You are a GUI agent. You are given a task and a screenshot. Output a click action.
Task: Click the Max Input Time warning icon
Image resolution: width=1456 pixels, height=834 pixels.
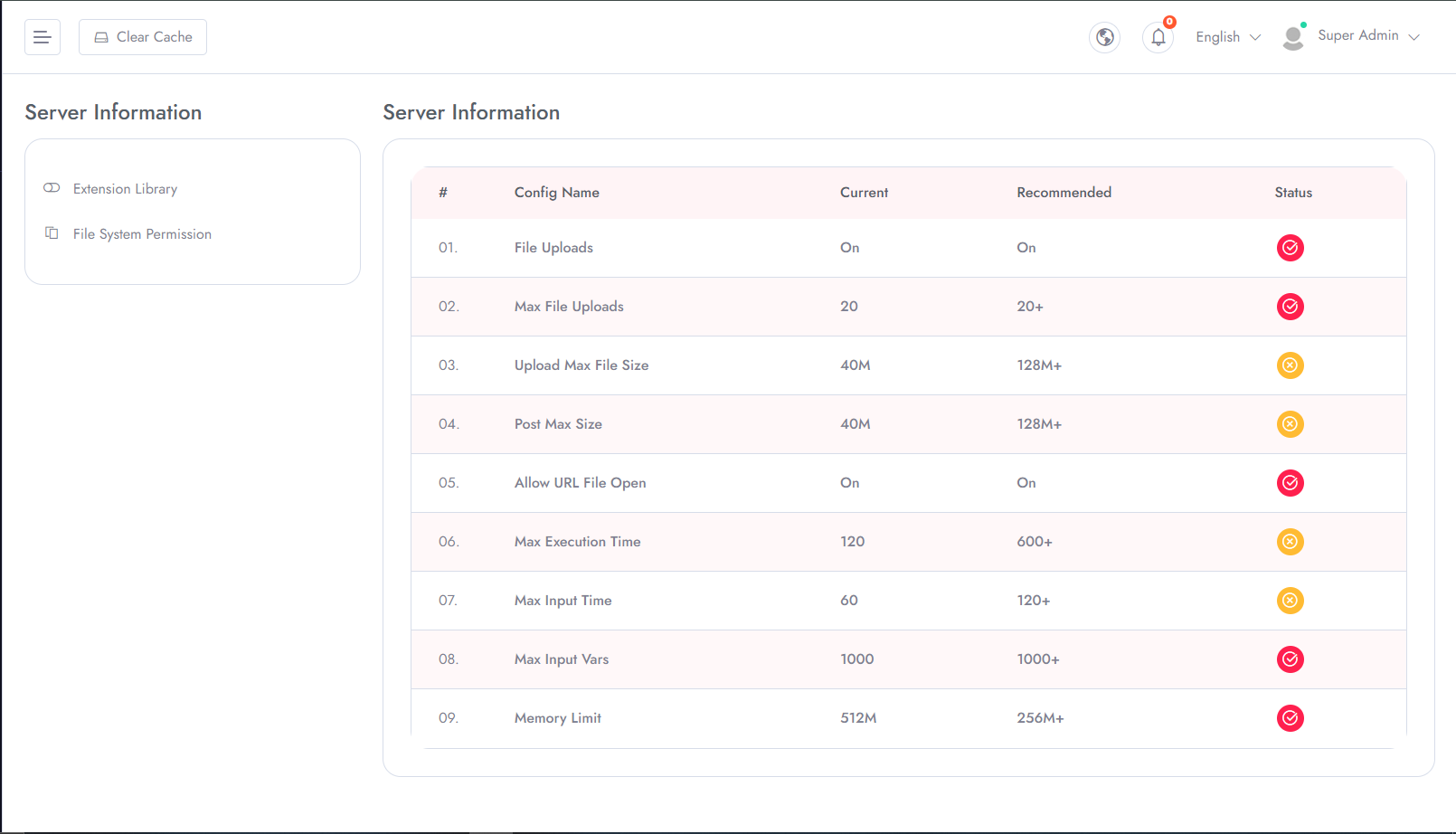click(x=1290, y=601)
